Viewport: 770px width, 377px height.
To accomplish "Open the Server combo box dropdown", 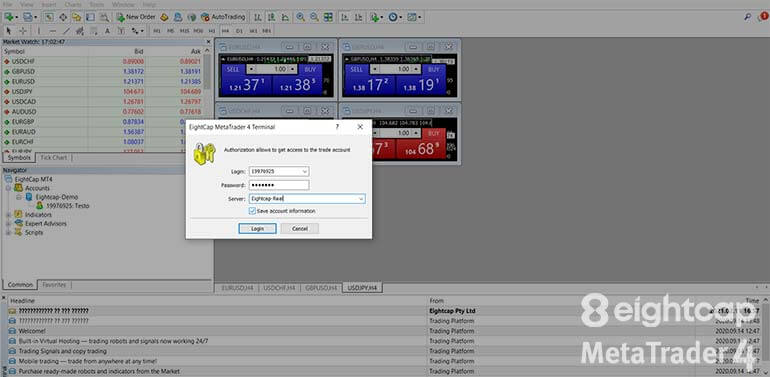I will point(361,199).
